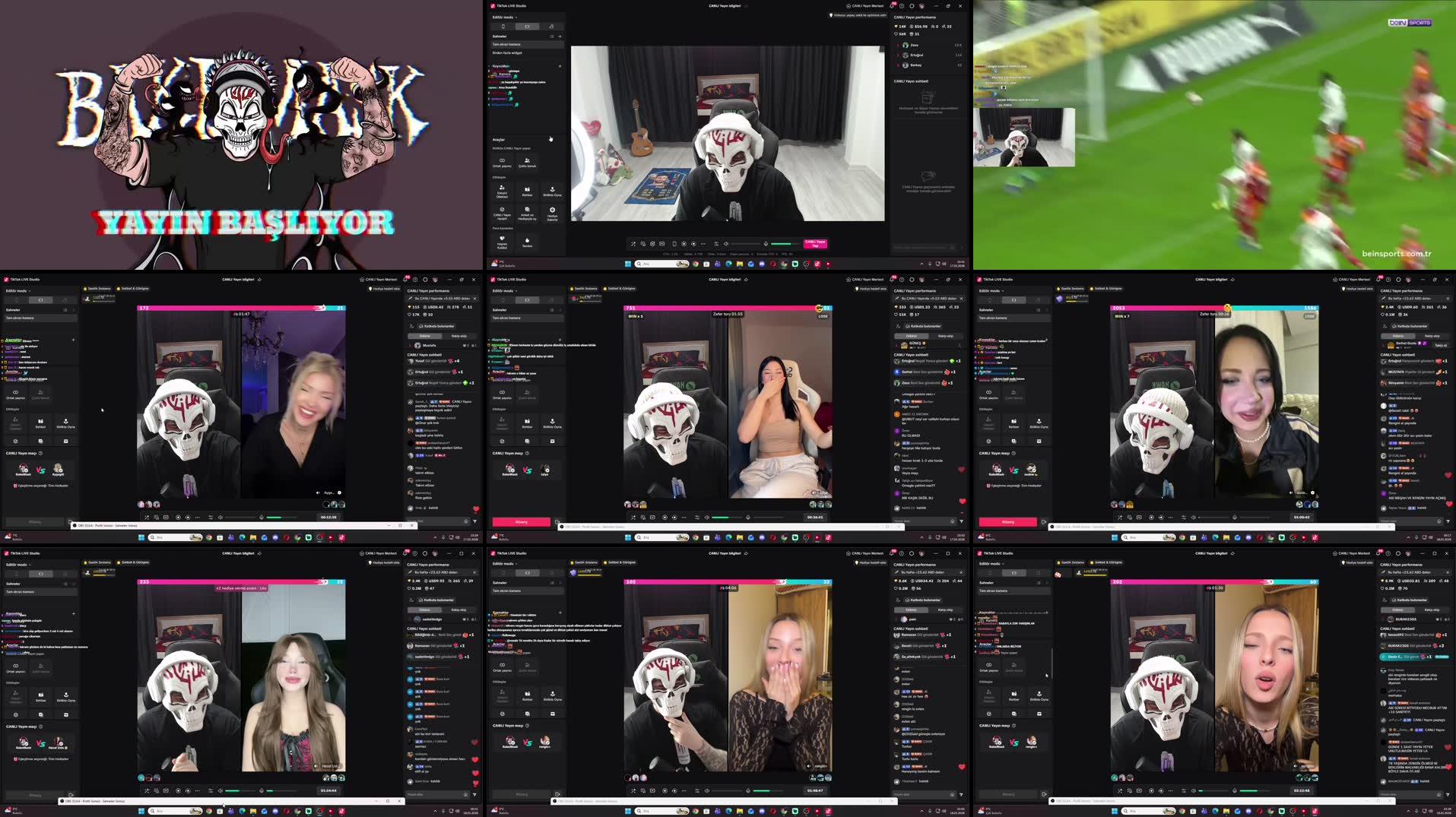
Task: Mute stream audio with the speaker icon
Action: point(725,244)
